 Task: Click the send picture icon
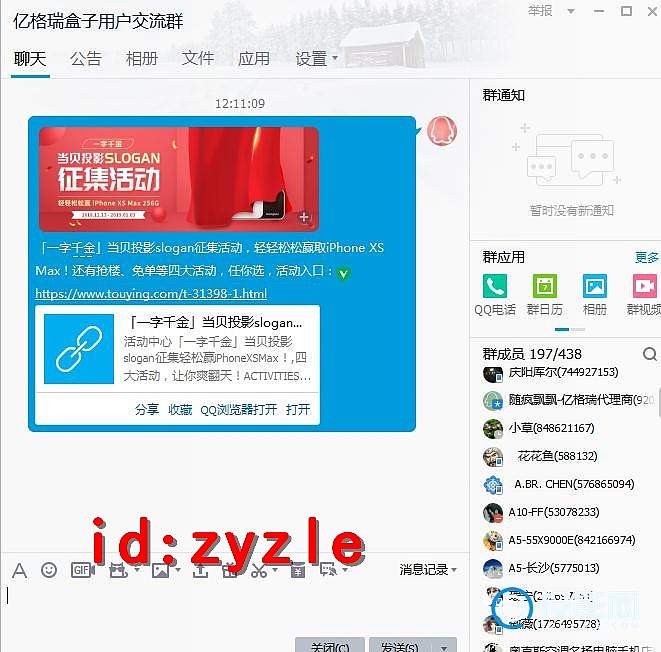tap(161, 570)
